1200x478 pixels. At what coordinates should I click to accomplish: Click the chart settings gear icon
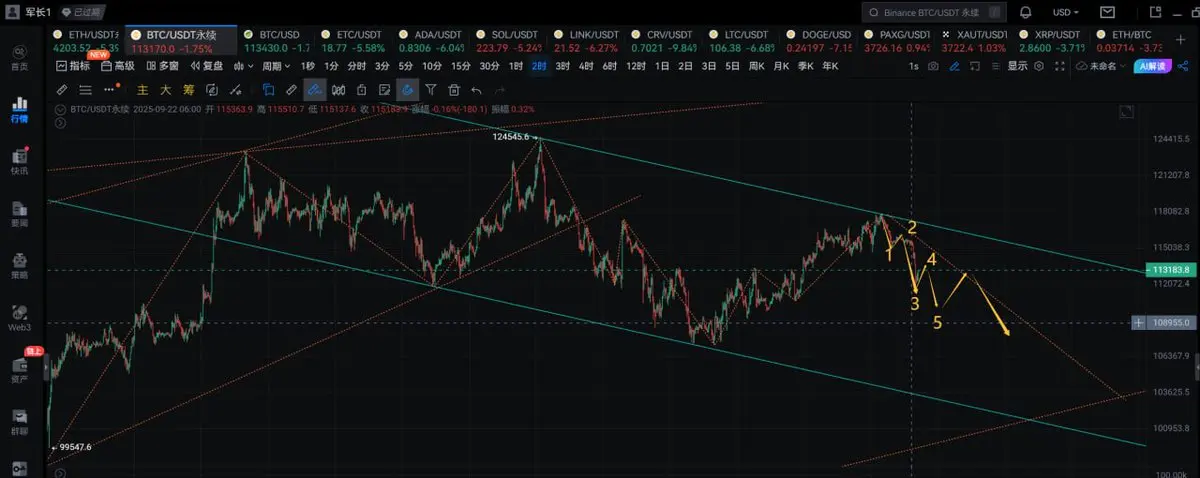click(1039, 65)
